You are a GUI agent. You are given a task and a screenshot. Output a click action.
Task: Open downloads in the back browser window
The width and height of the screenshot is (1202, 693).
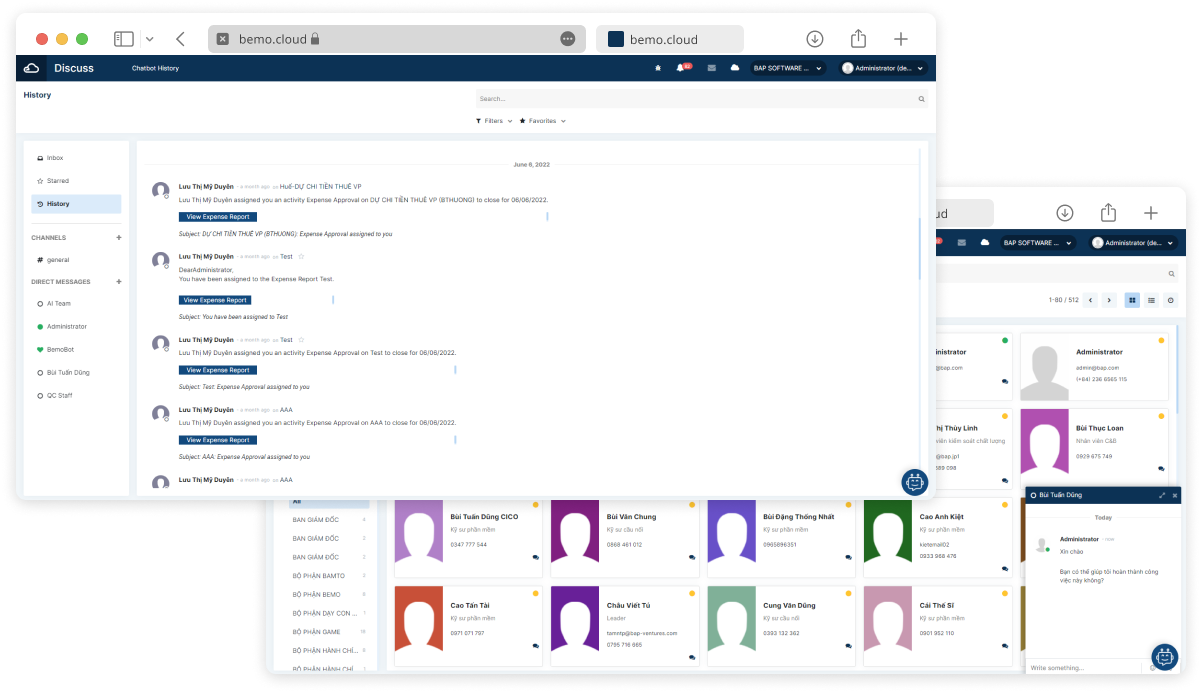tap(1065, 212)
